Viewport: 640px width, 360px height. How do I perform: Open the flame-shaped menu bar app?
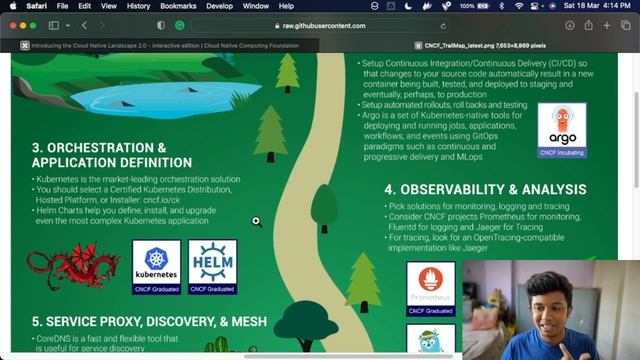pos(427,6)
